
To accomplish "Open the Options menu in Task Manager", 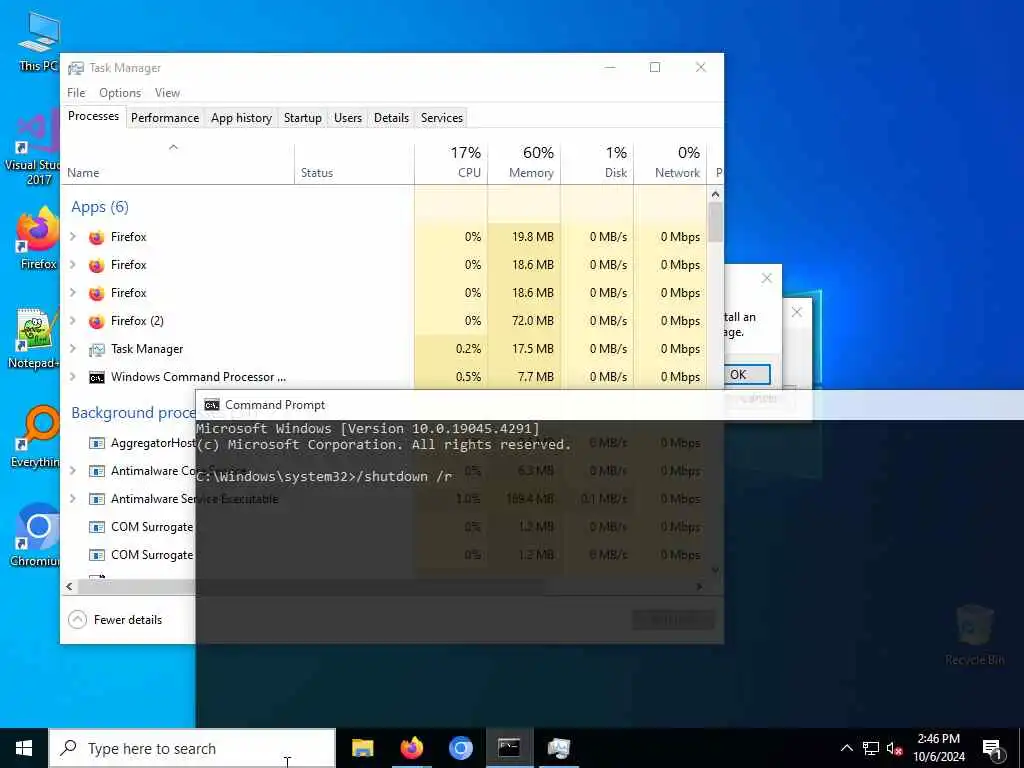I will point(120,93).
